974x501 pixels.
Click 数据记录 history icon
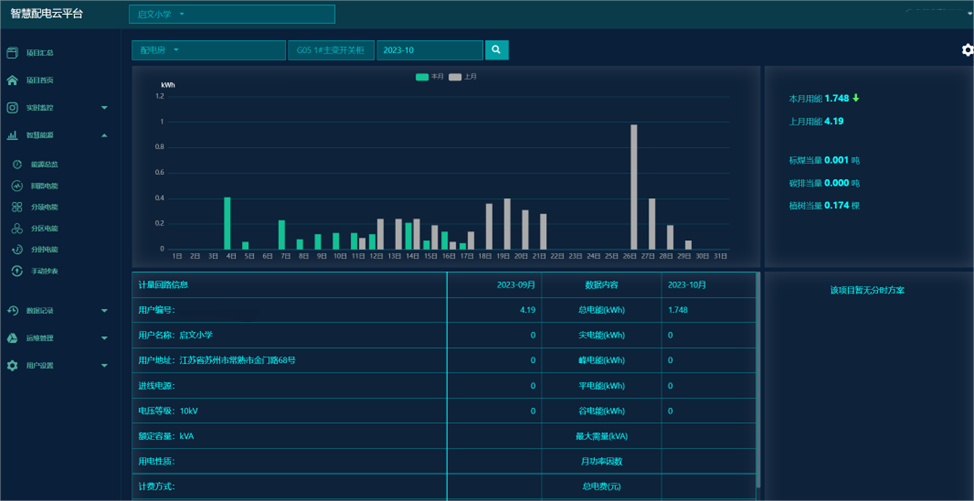pyautogui.click(x=12, y=310)
